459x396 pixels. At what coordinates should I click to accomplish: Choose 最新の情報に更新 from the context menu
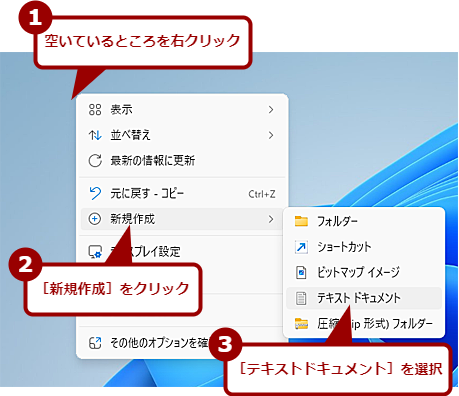click(182, 161)
